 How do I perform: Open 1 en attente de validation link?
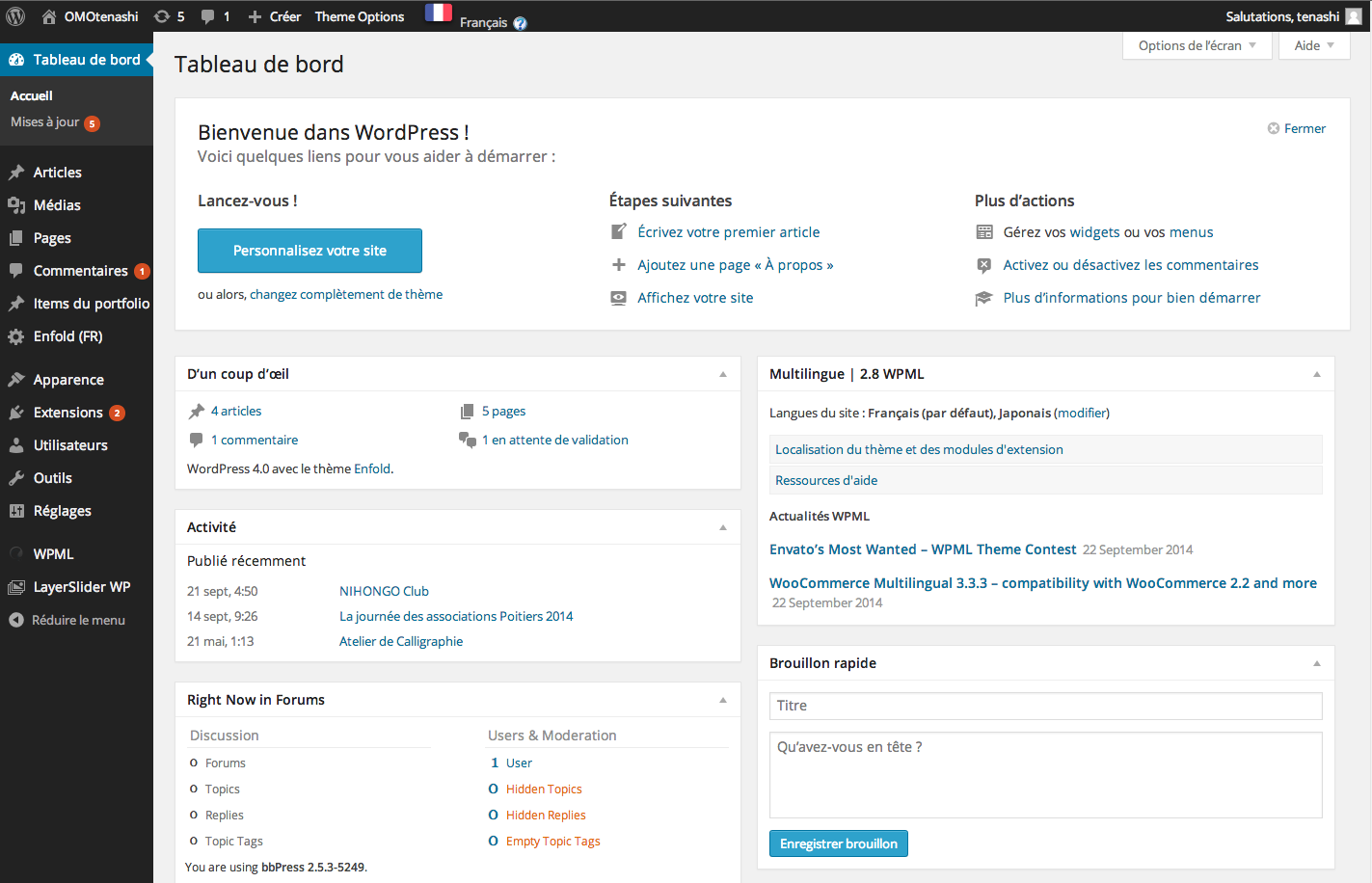click(x=555, y=440)
